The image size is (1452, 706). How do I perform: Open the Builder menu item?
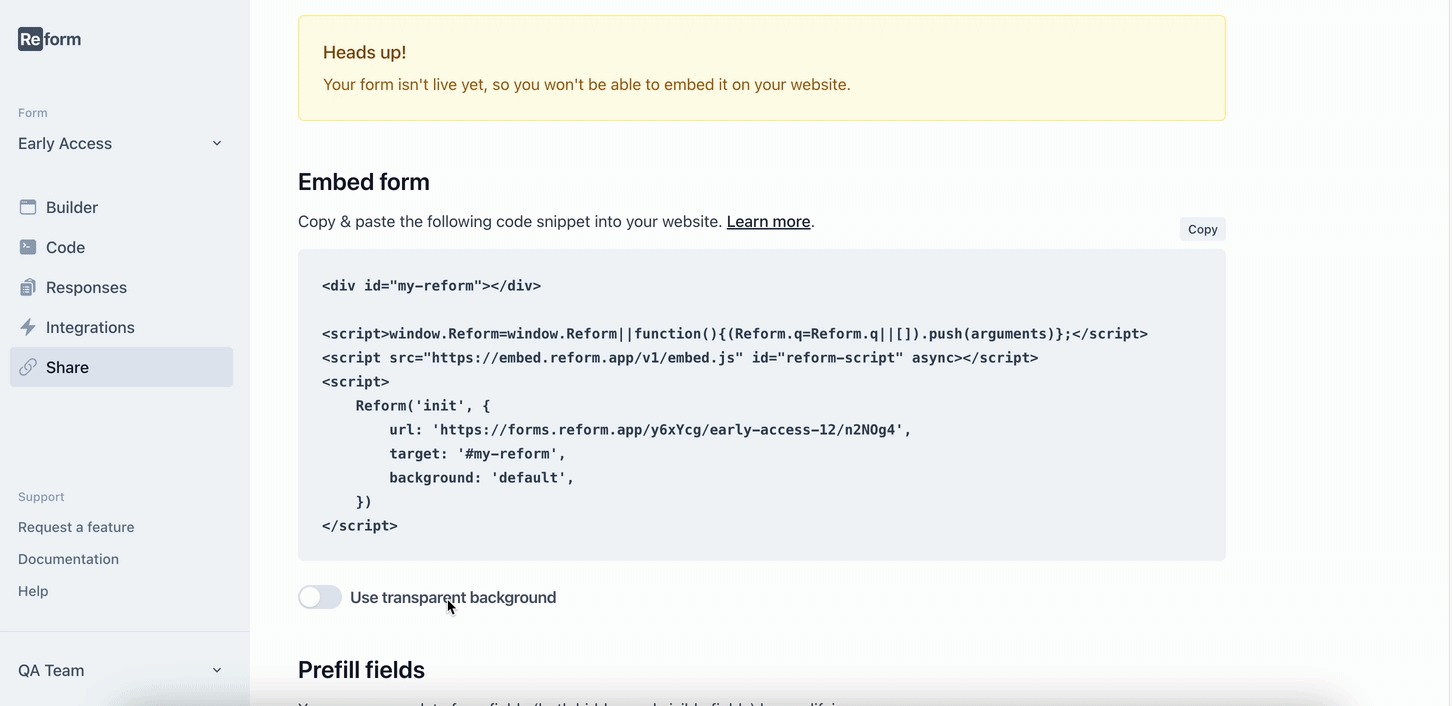coord(72,207)
